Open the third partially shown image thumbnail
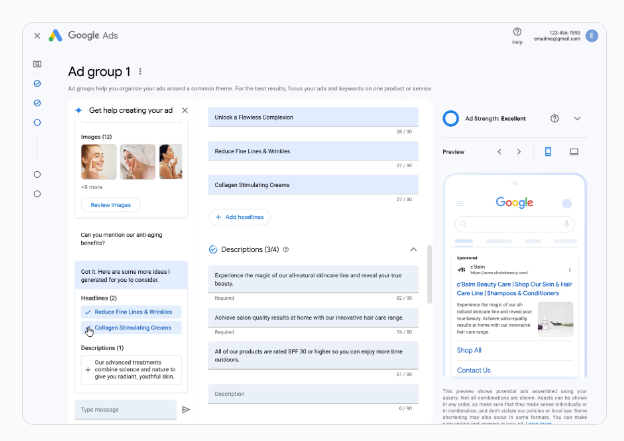This screenshot has width=624, height=441. 171,162
